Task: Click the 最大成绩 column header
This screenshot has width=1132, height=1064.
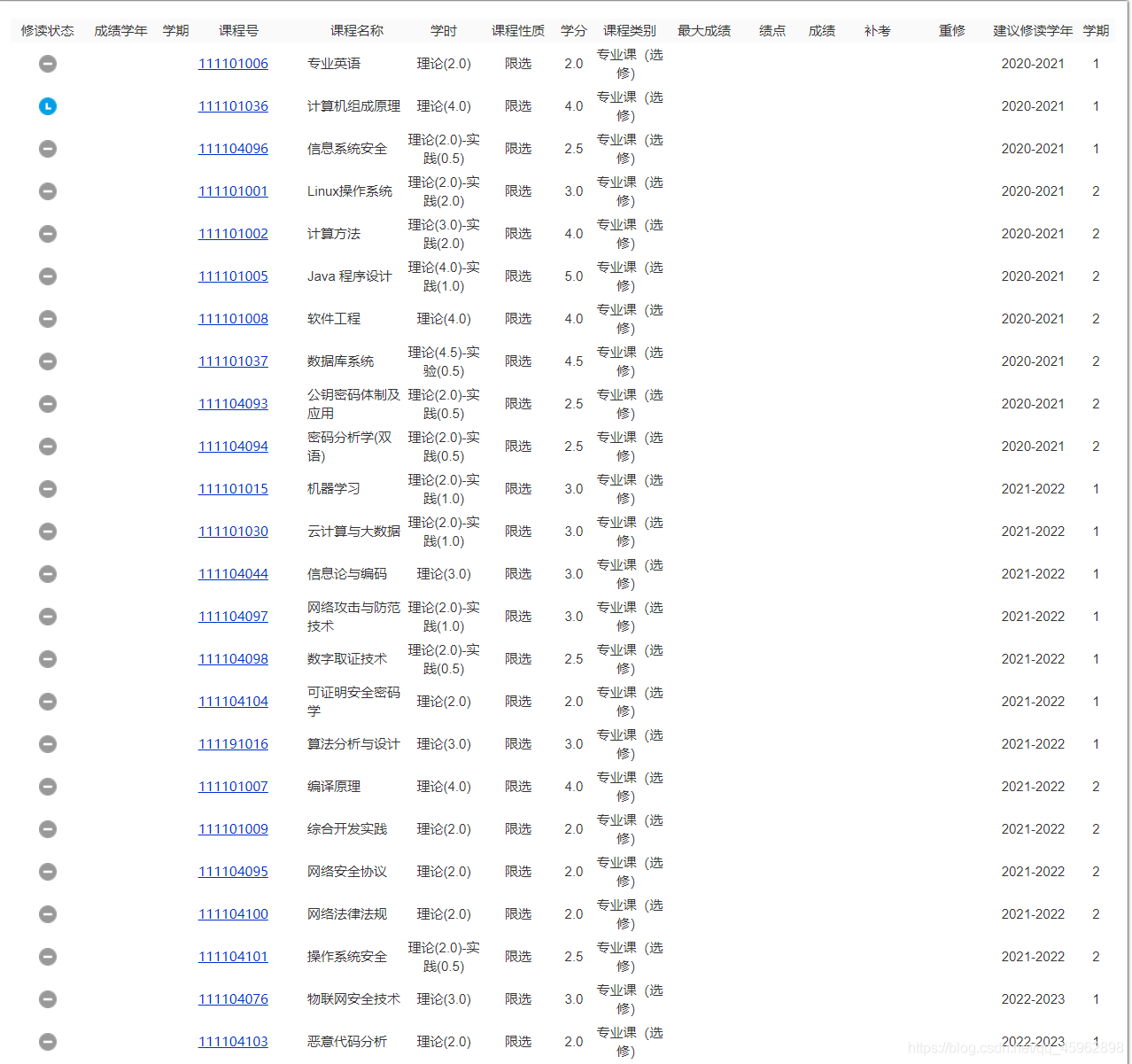Action: click(704, 31)
